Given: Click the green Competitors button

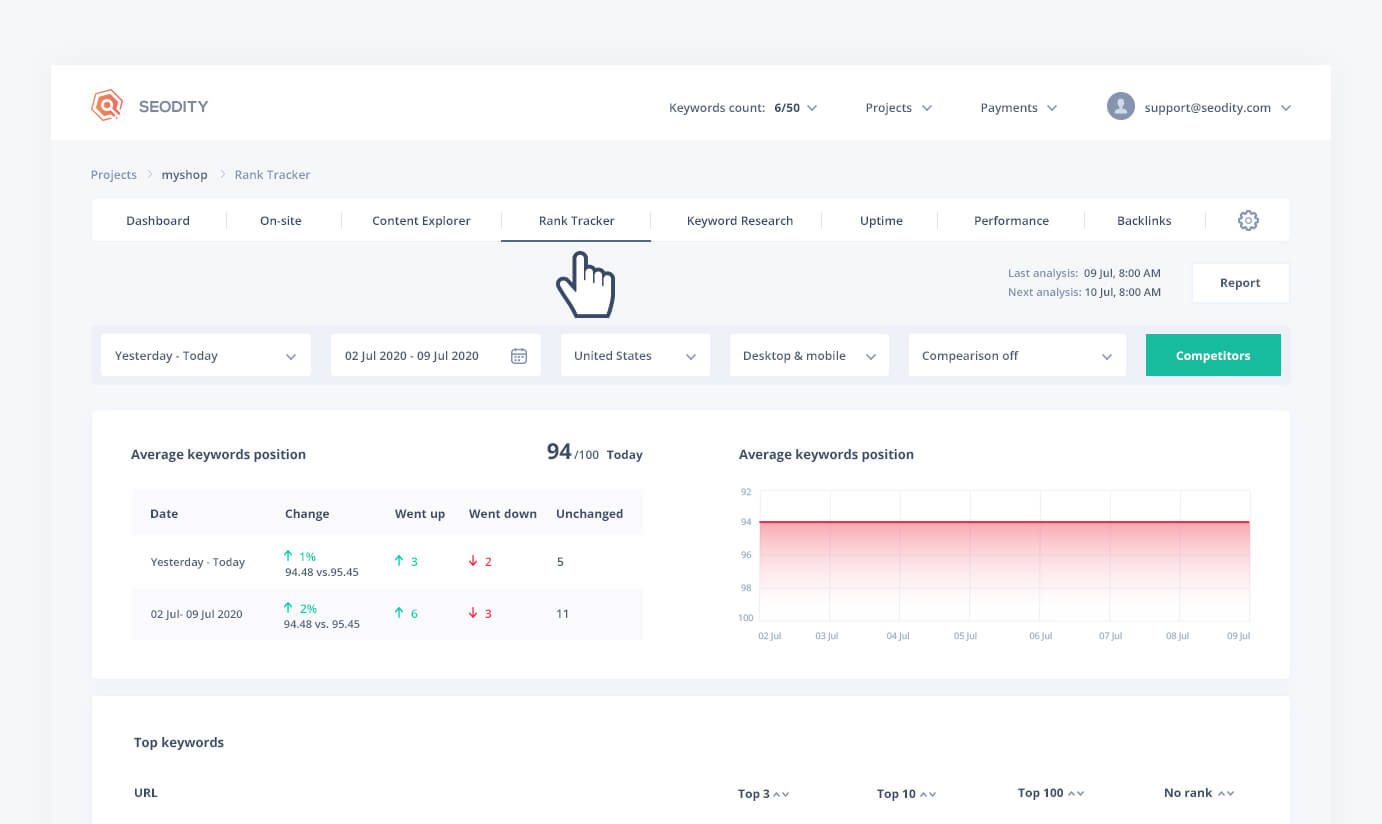Looking at the screenshot, I should coord(1213,356).
